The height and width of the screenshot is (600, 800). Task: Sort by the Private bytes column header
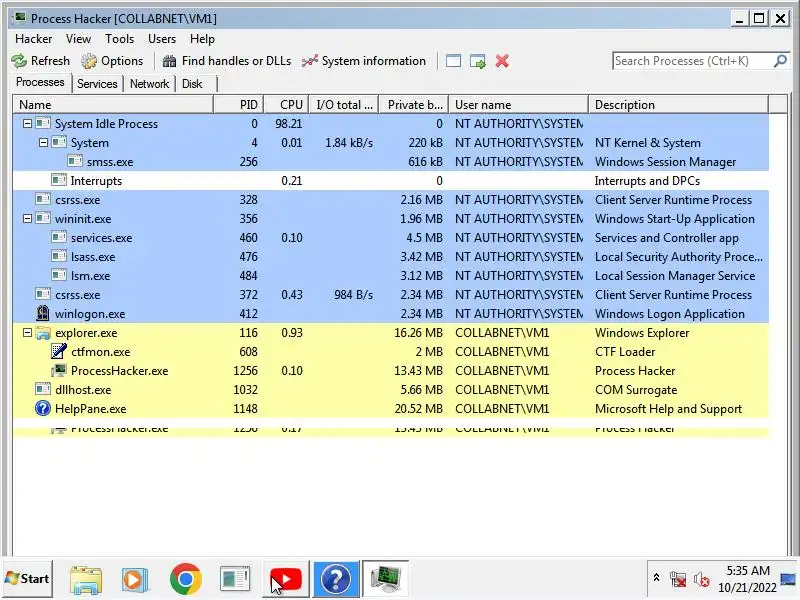(414, 105)
